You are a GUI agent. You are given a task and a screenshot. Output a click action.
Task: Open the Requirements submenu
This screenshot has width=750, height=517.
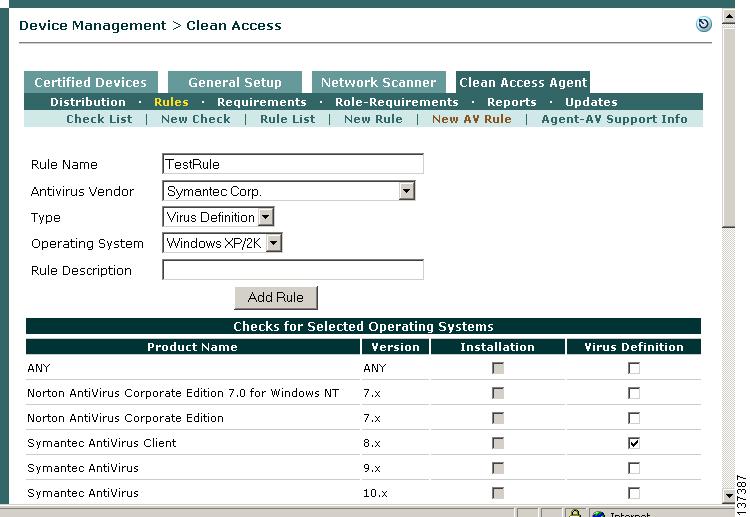coord(261,102)
